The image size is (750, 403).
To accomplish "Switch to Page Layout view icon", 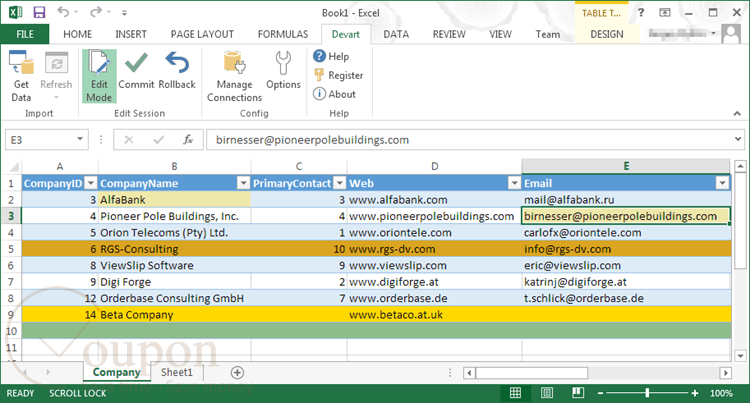I will pyautogui.click(x=547, y=393).
